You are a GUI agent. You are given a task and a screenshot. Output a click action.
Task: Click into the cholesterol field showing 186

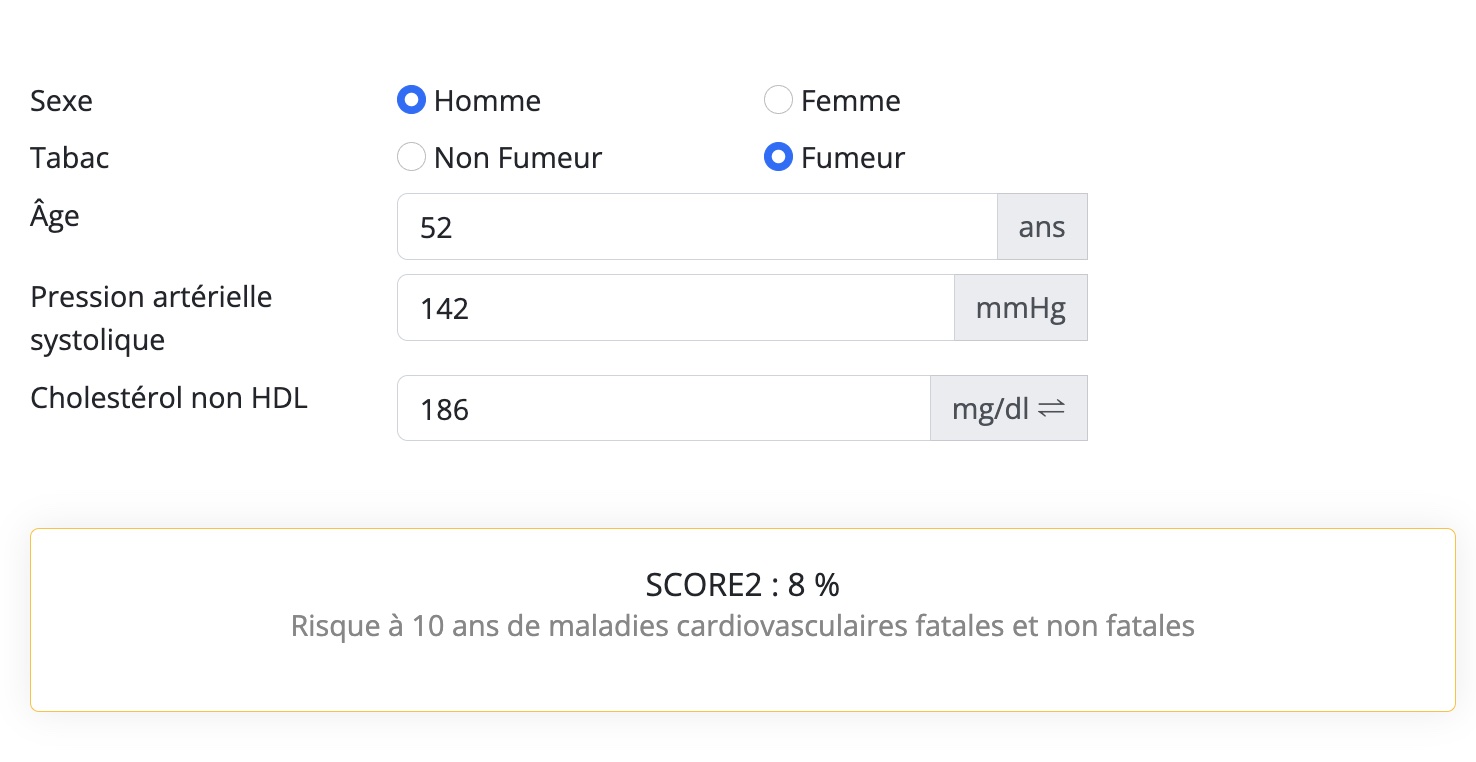point(664,408)
